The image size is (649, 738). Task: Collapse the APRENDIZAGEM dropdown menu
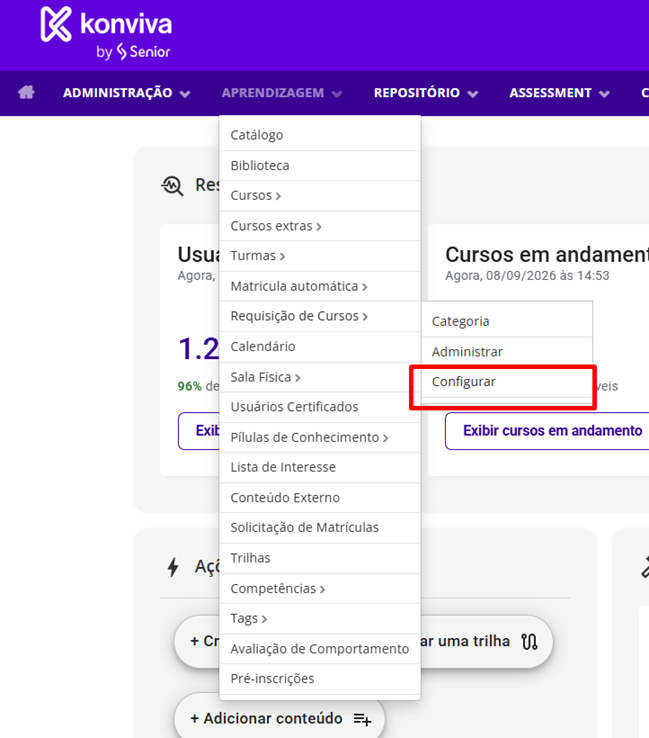(281, 93)
